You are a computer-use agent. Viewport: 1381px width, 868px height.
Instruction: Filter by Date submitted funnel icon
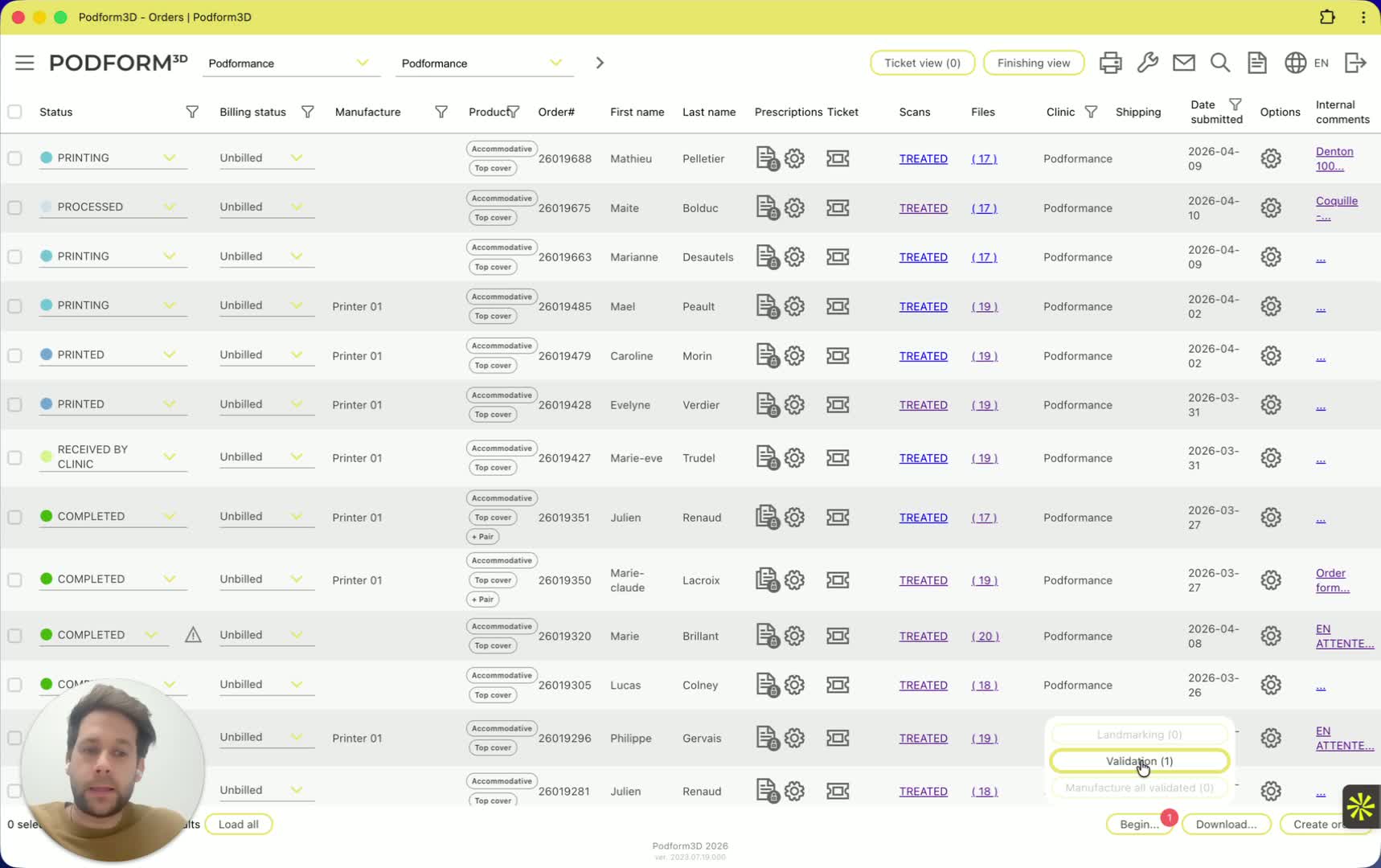point(1236,104)
